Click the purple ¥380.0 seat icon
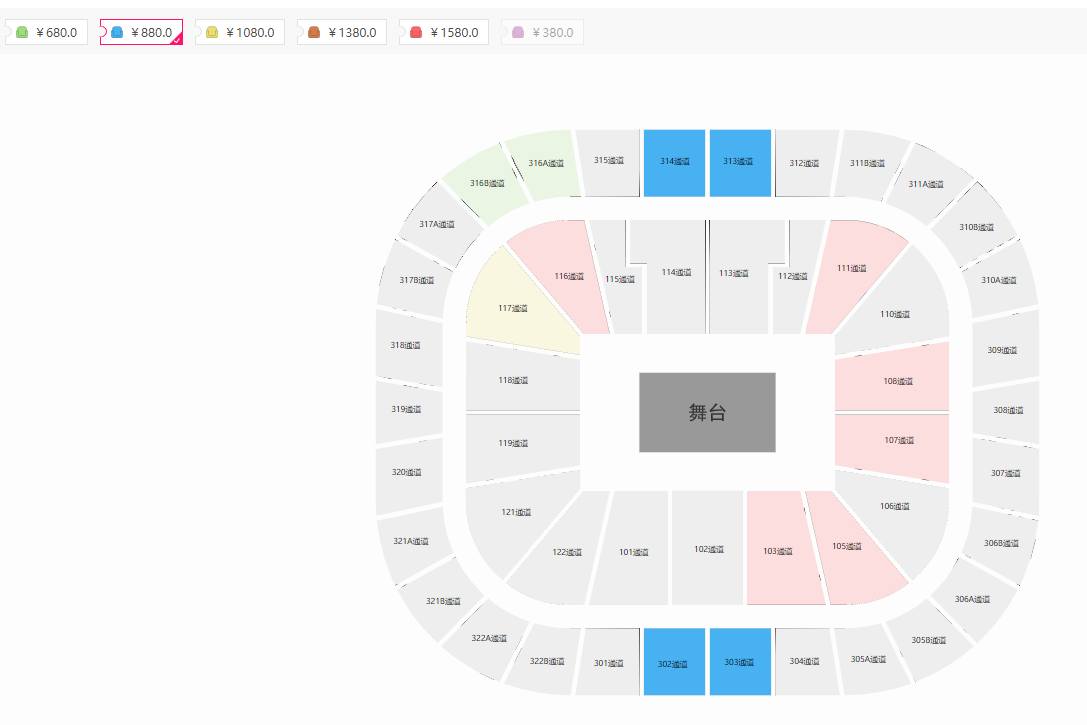Image resolution: width=1087 pixels, height=725 pixels. point(518,33)
